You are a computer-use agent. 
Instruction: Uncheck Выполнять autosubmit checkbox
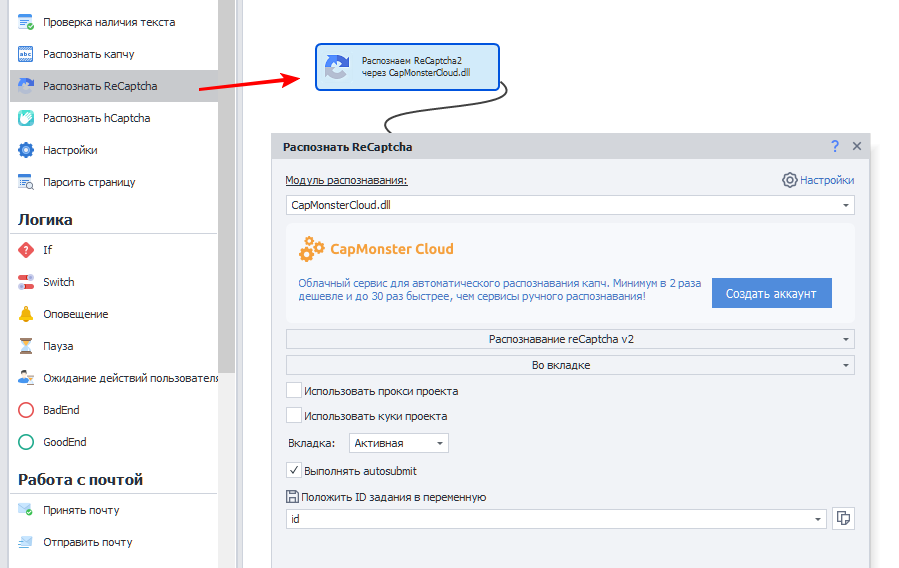(294, 471)
